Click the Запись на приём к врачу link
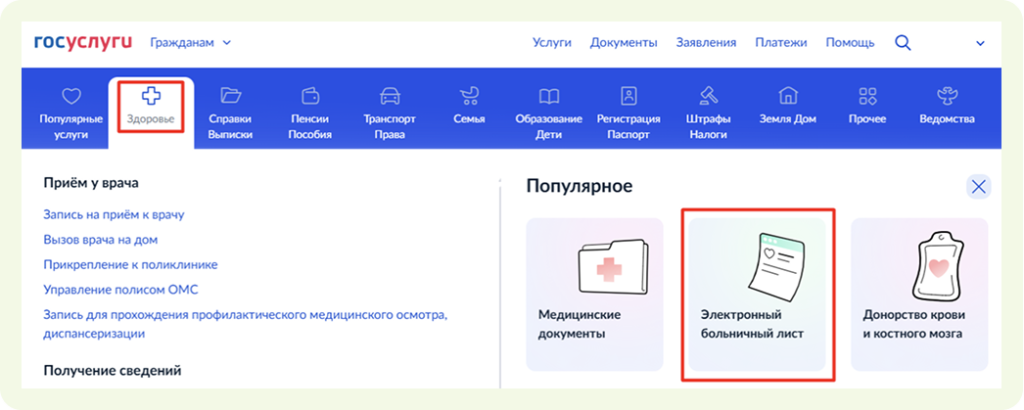Screen dimensions: 1024x410 114,215
